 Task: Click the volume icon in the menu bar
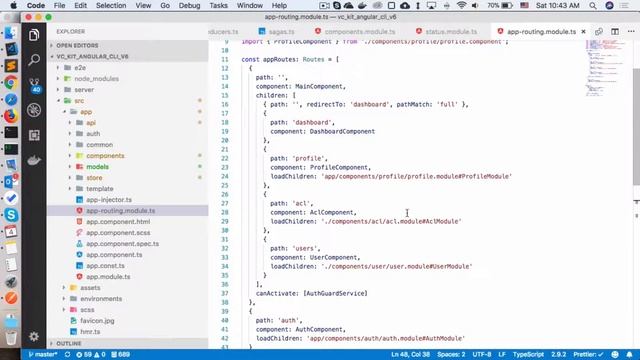tap(475, 6)
